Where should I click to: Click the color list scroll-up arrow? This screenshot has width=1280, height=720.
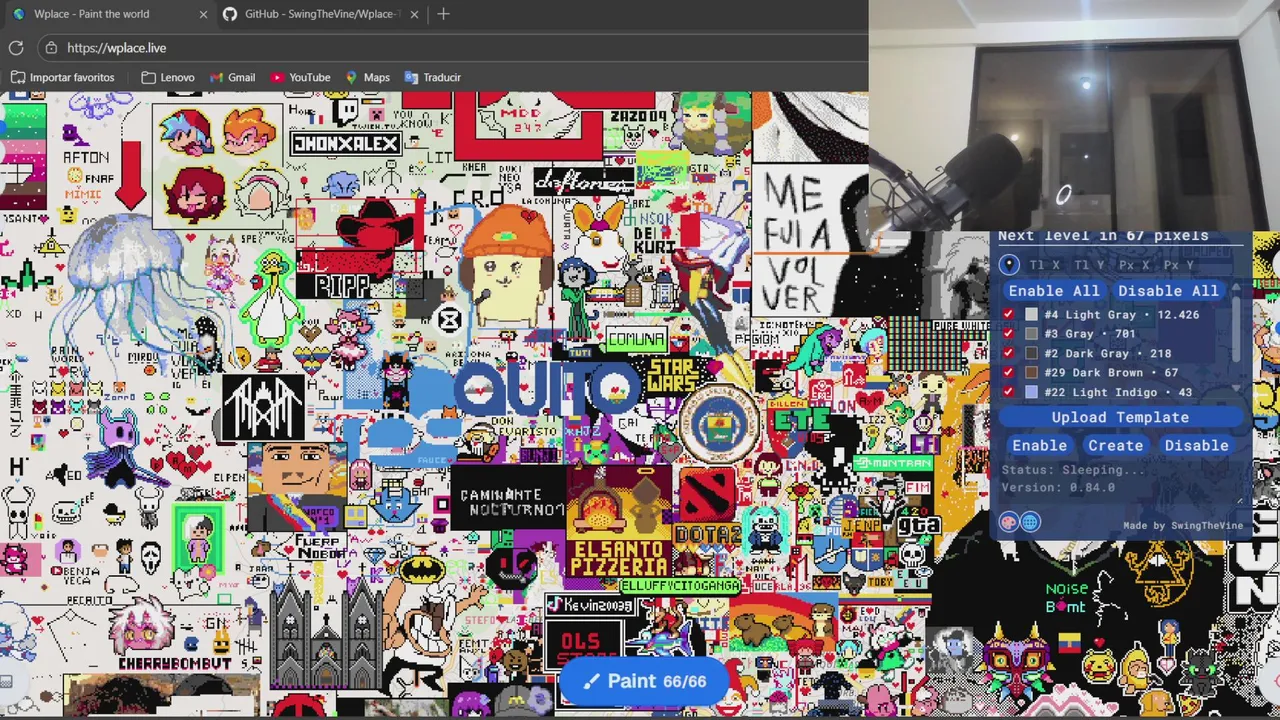click(1236, 288)
